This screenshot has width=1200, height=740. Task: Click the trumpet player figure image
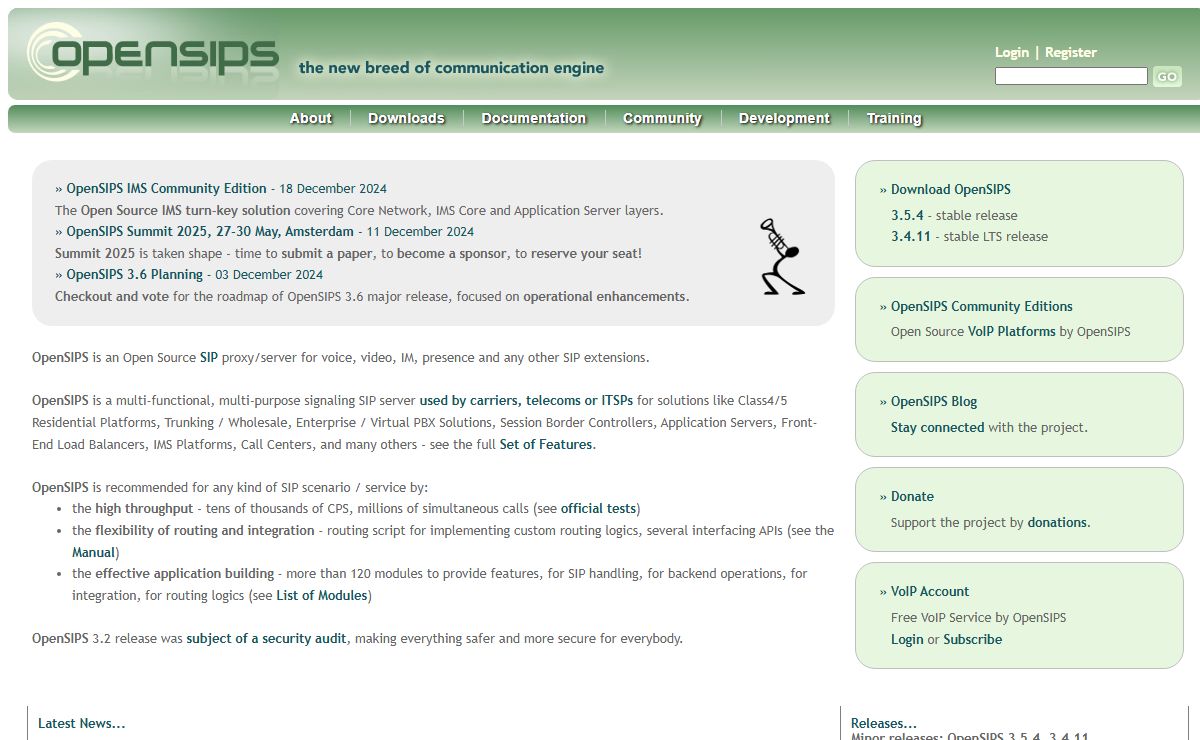pos(781,257)
